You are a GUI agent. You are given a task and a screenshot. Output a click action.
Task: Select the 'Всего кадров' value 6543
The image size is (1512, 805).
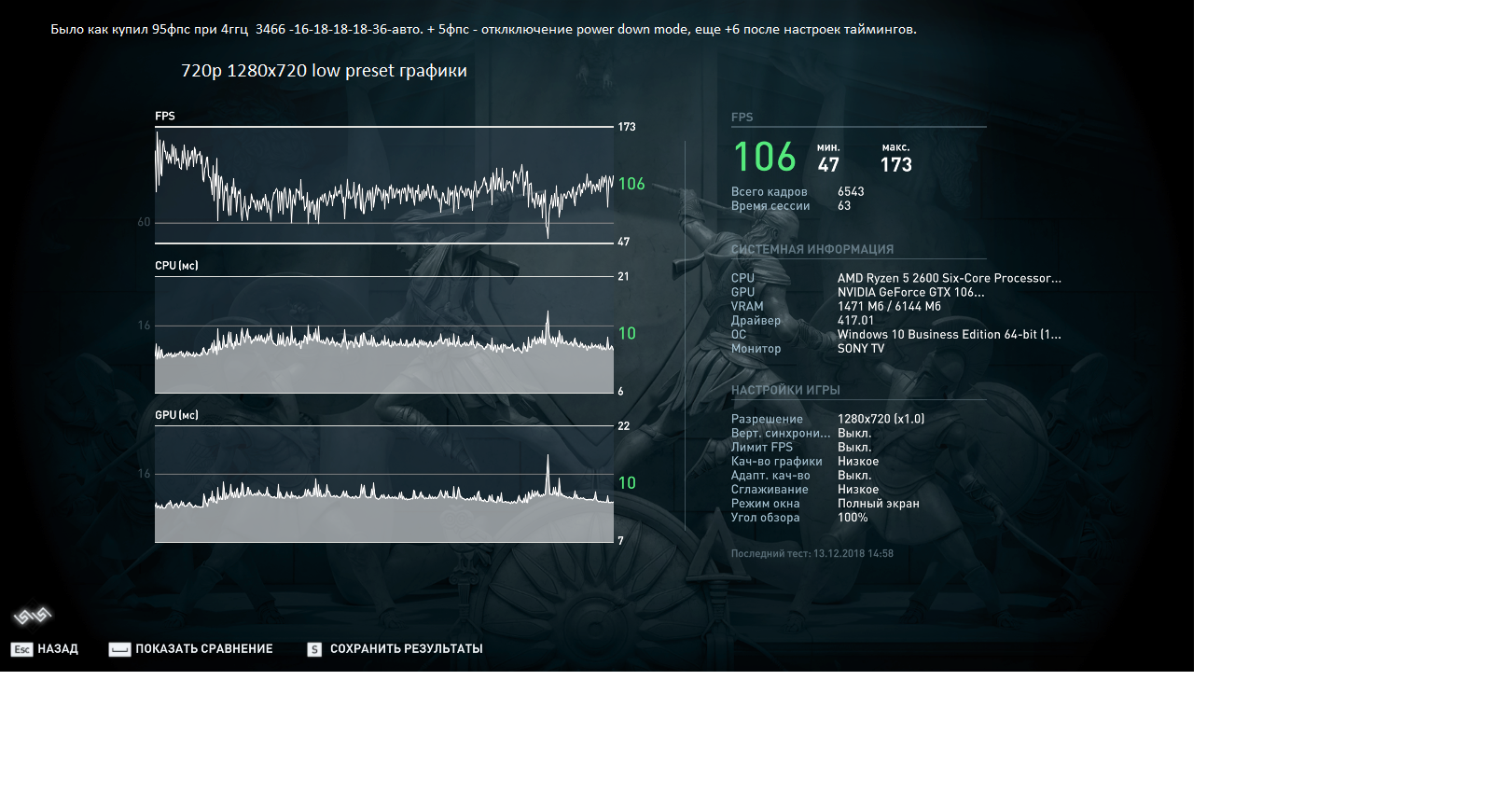pyautogui.click(x=851, y=192)
